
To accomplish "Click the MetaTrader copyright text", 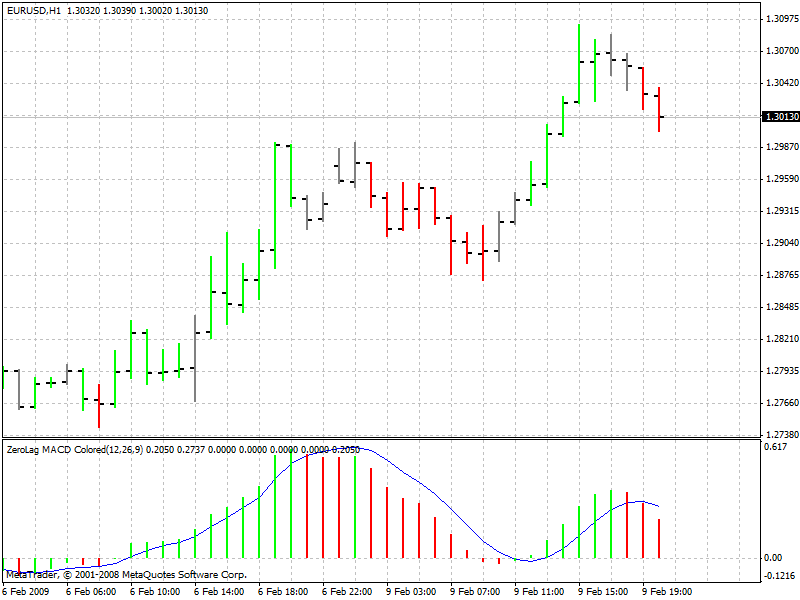I will click(30, 574).
